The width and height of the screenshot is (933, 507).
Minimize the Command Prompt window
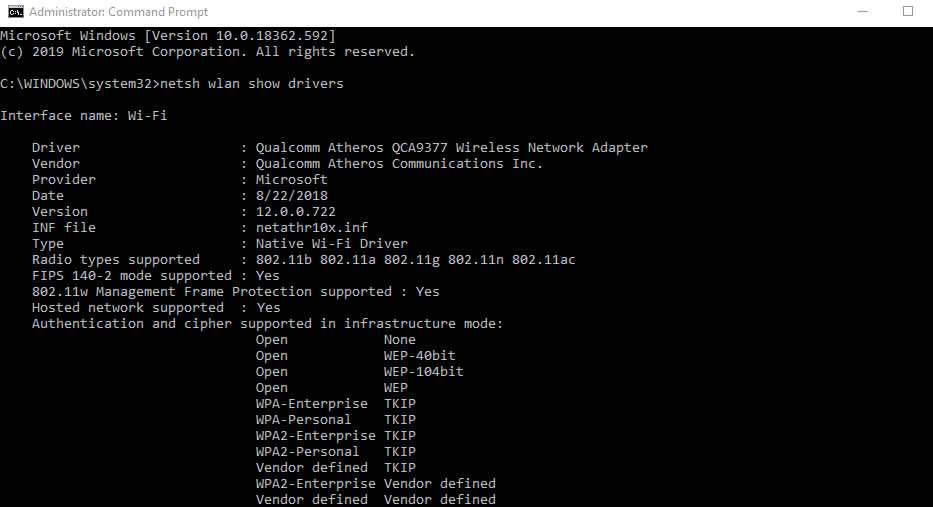(x=862, y=12)
